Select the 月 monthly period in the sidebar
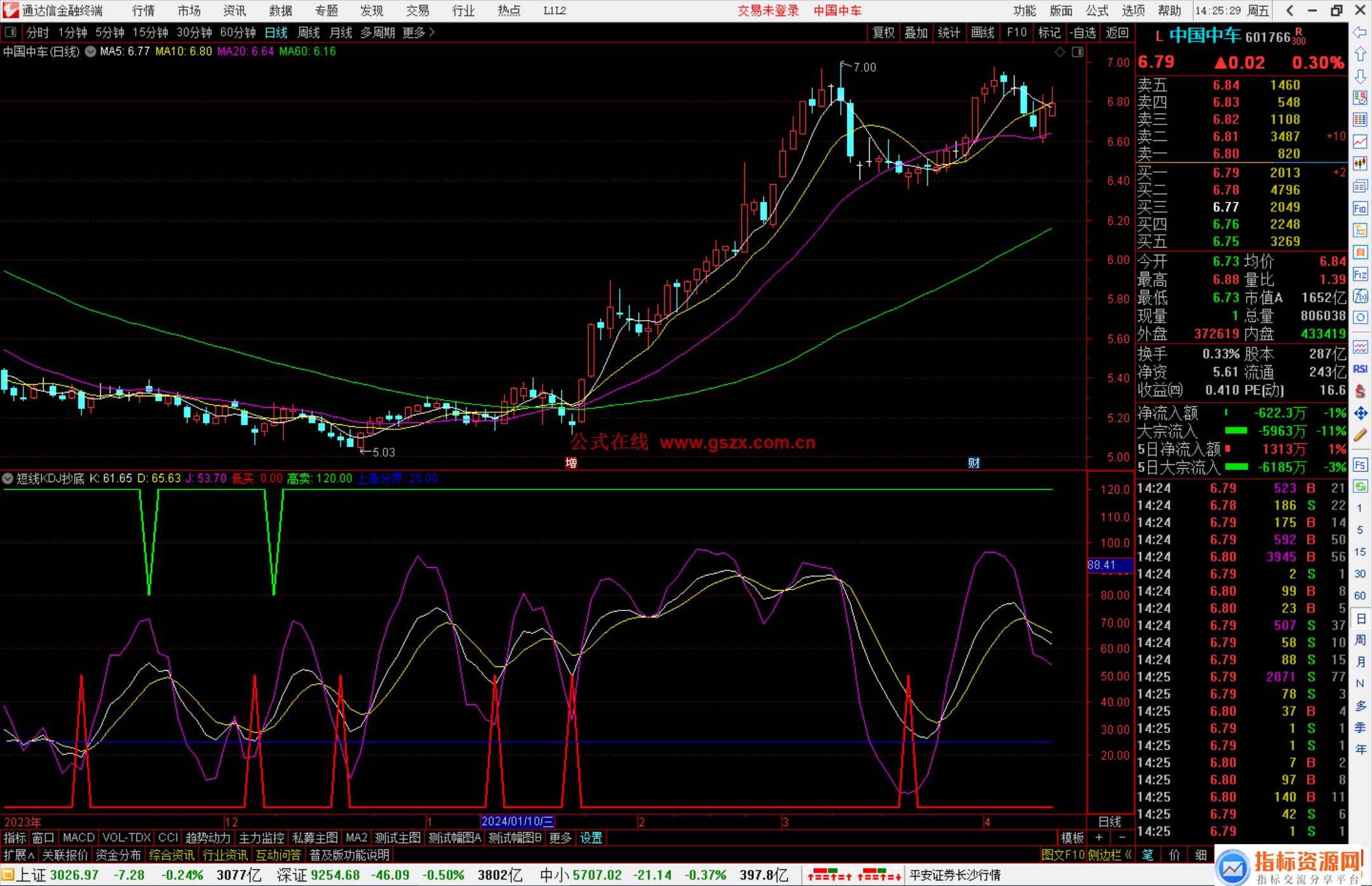Image resolution: width=1372 pixels, height=886 pixels. click(1361, 662)
